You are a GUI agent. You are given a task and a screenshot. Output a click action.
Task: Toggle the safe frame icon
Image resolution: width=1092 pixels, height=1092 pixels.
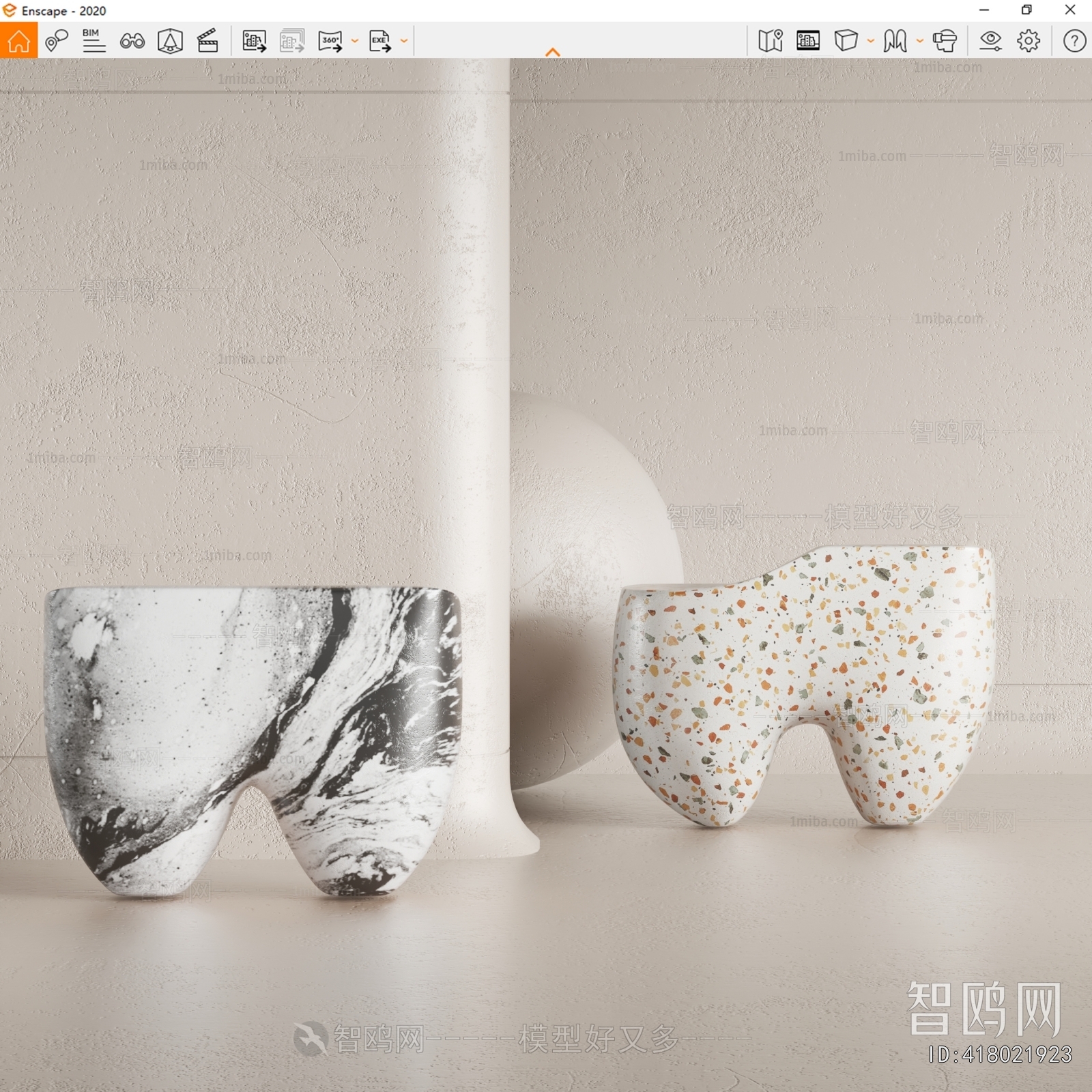click(808, 41)
